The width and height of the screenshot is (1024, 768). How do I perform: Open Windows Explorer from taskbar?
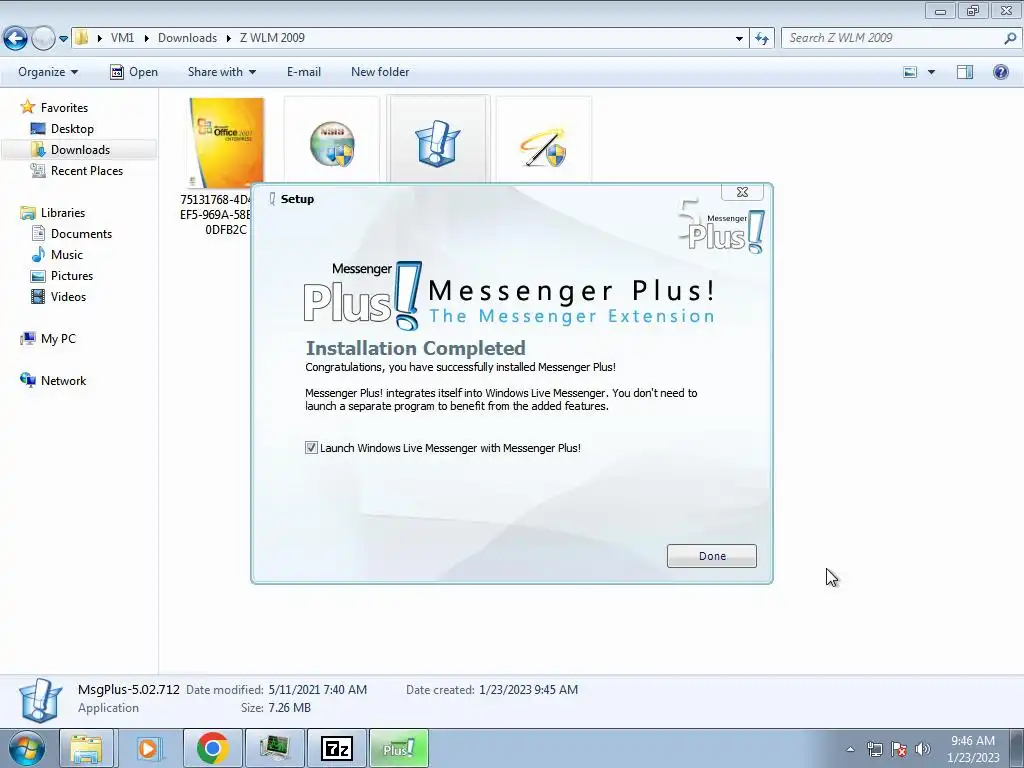(86, 748)
